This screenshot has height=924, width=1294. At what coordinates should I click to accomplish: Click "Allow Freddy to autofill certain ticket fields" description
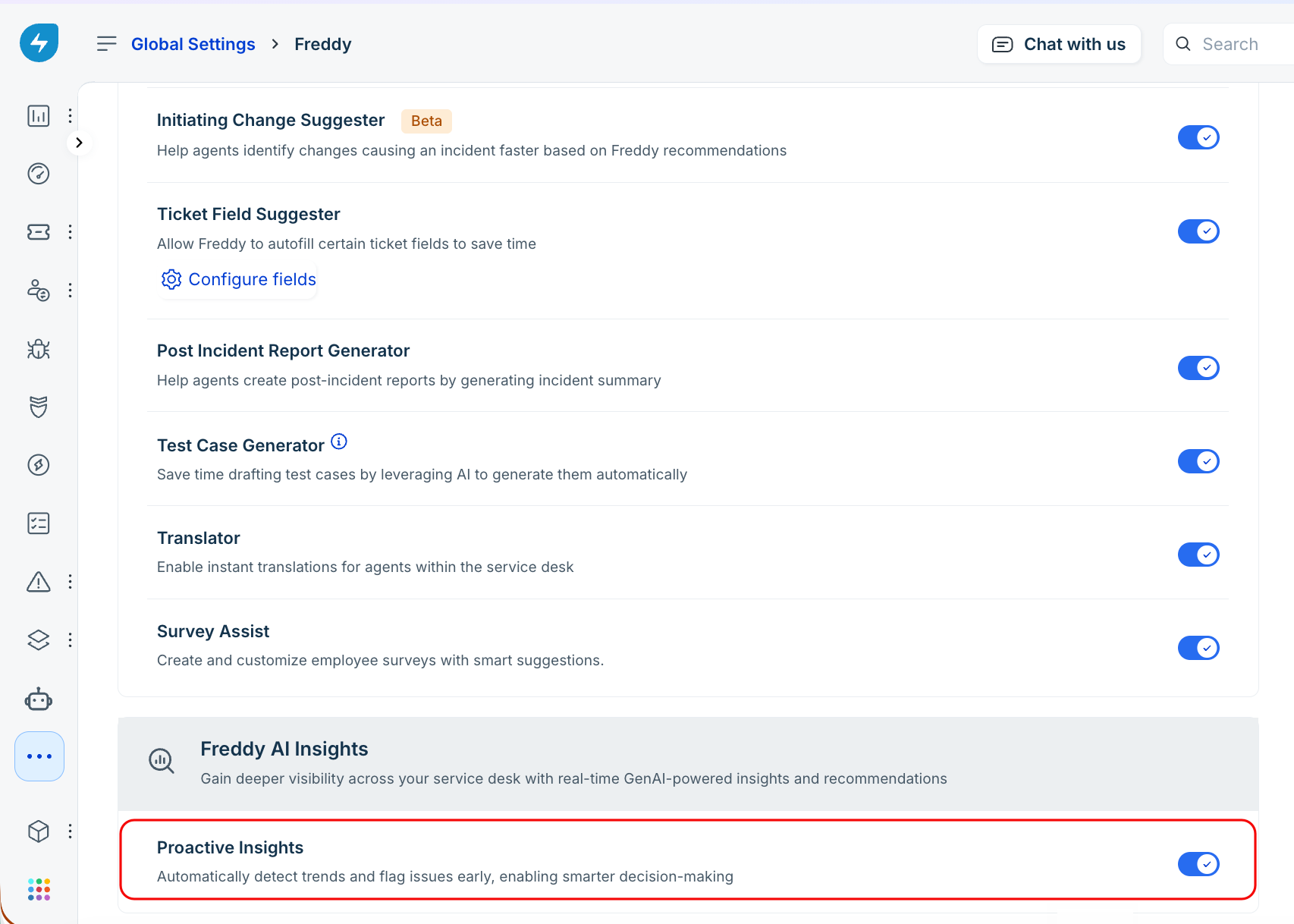(347, 244)
